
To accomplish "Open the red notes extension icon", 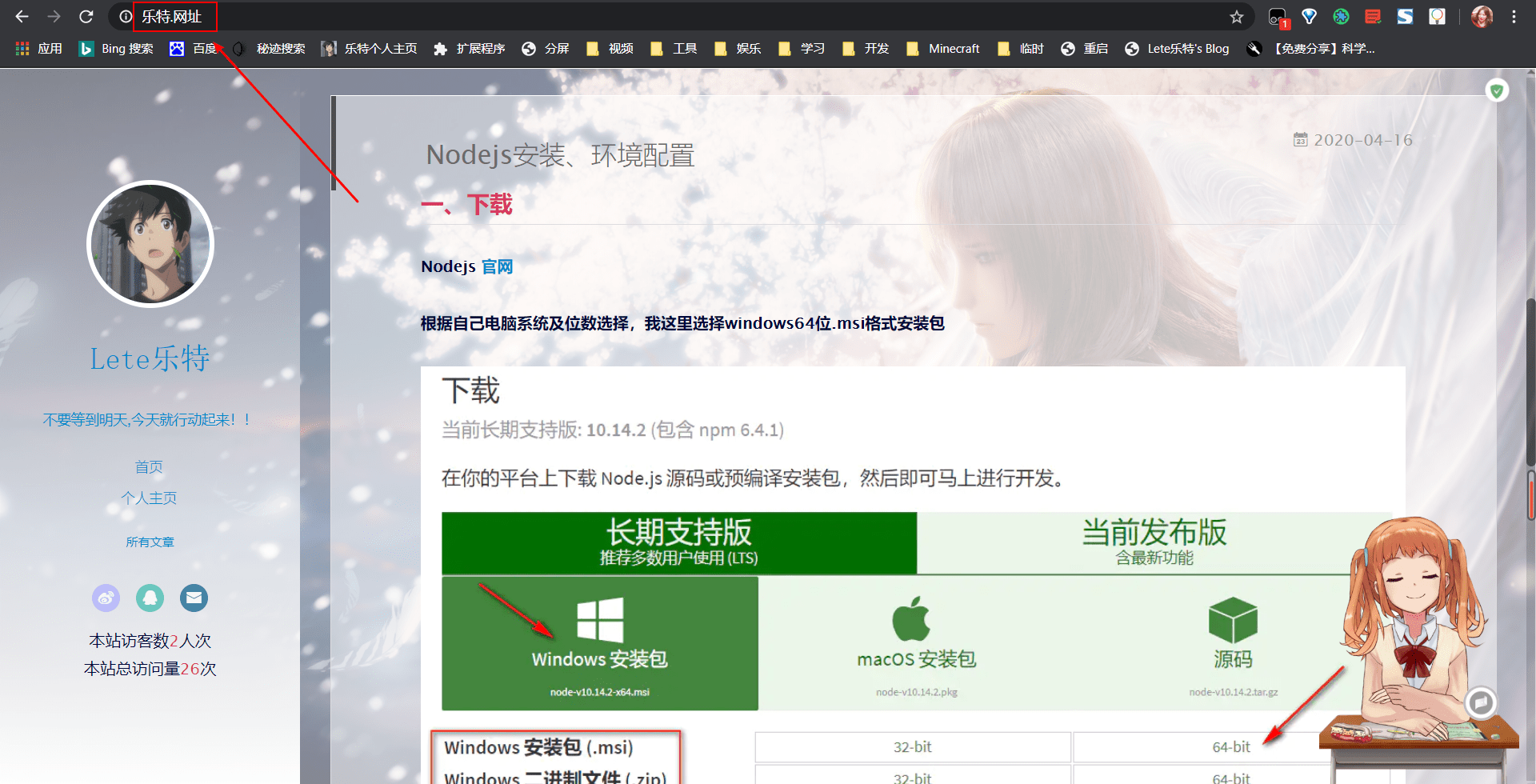I will (1373, 17).
